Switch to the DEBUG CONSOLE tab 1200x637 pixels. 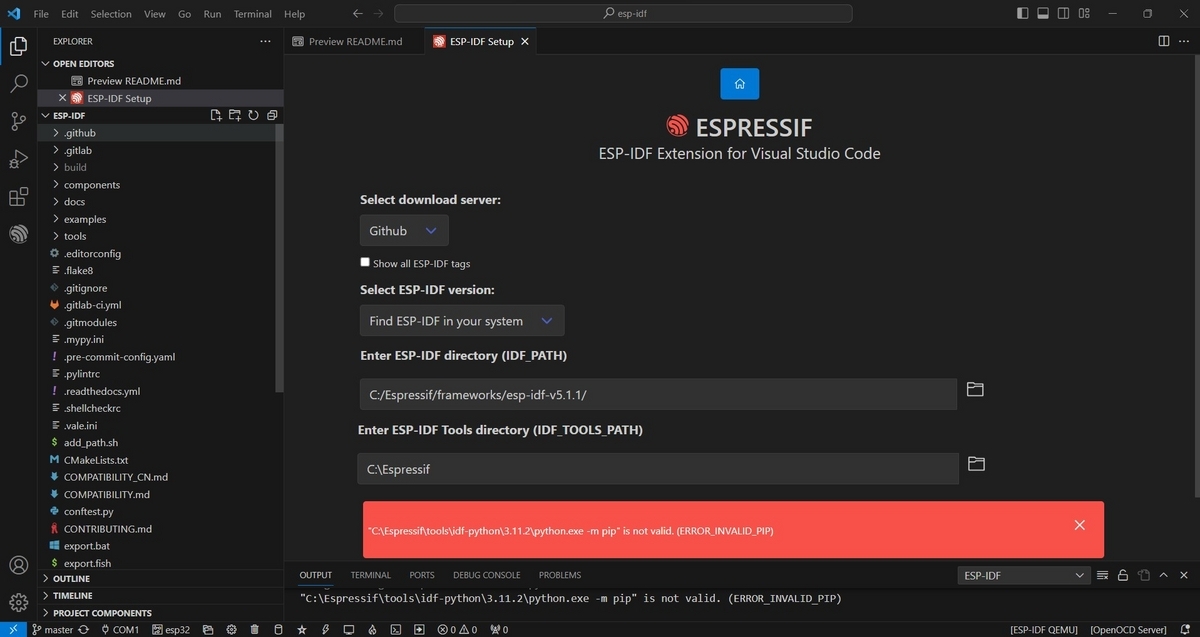pyautogui.click(x=486, y=575)
